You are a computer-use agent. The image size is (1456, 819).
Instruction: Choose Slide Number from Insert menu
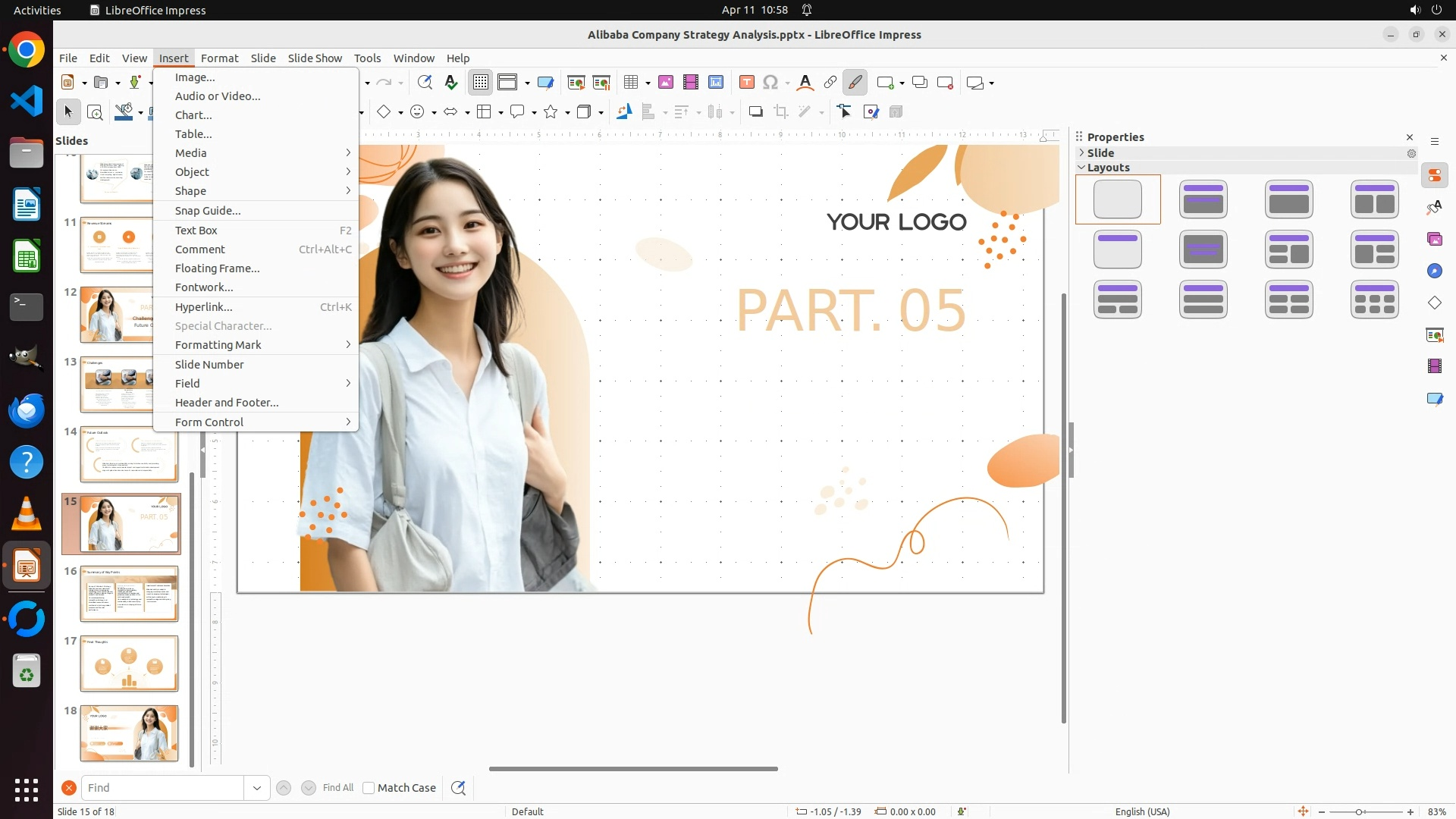point(209,365)
